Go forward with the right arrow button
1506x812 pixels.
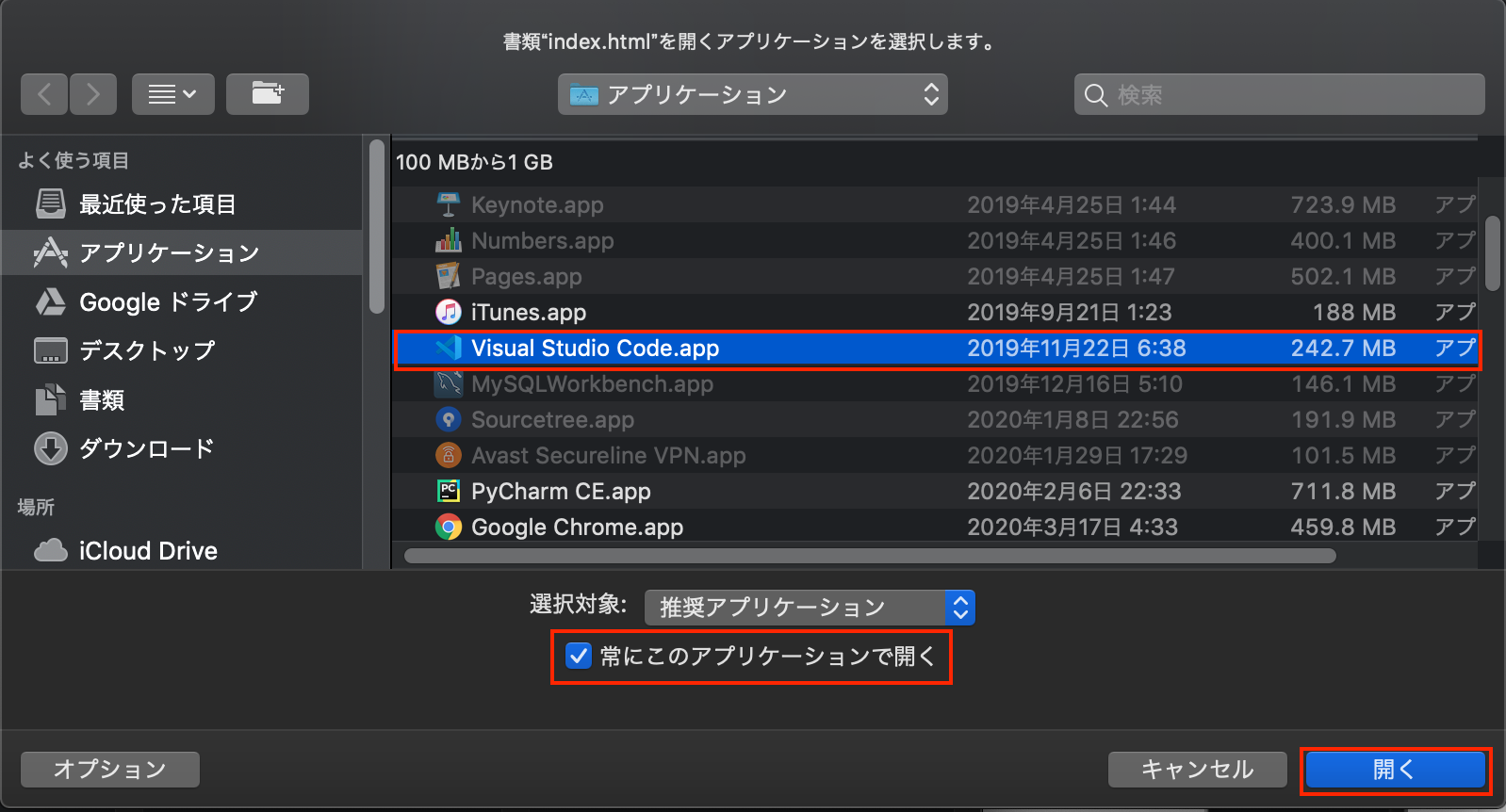tap(92, 94)
